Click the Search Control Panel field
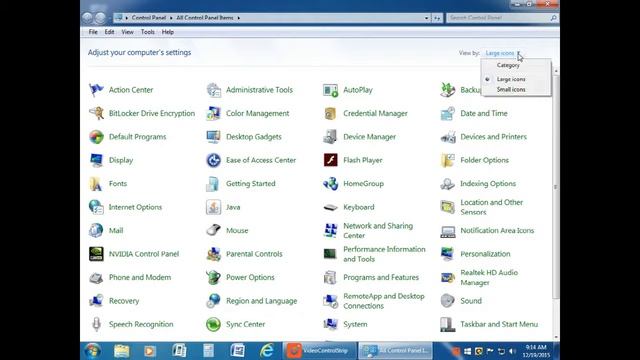Viewport: 640px width, 360px height. [502, 18]
